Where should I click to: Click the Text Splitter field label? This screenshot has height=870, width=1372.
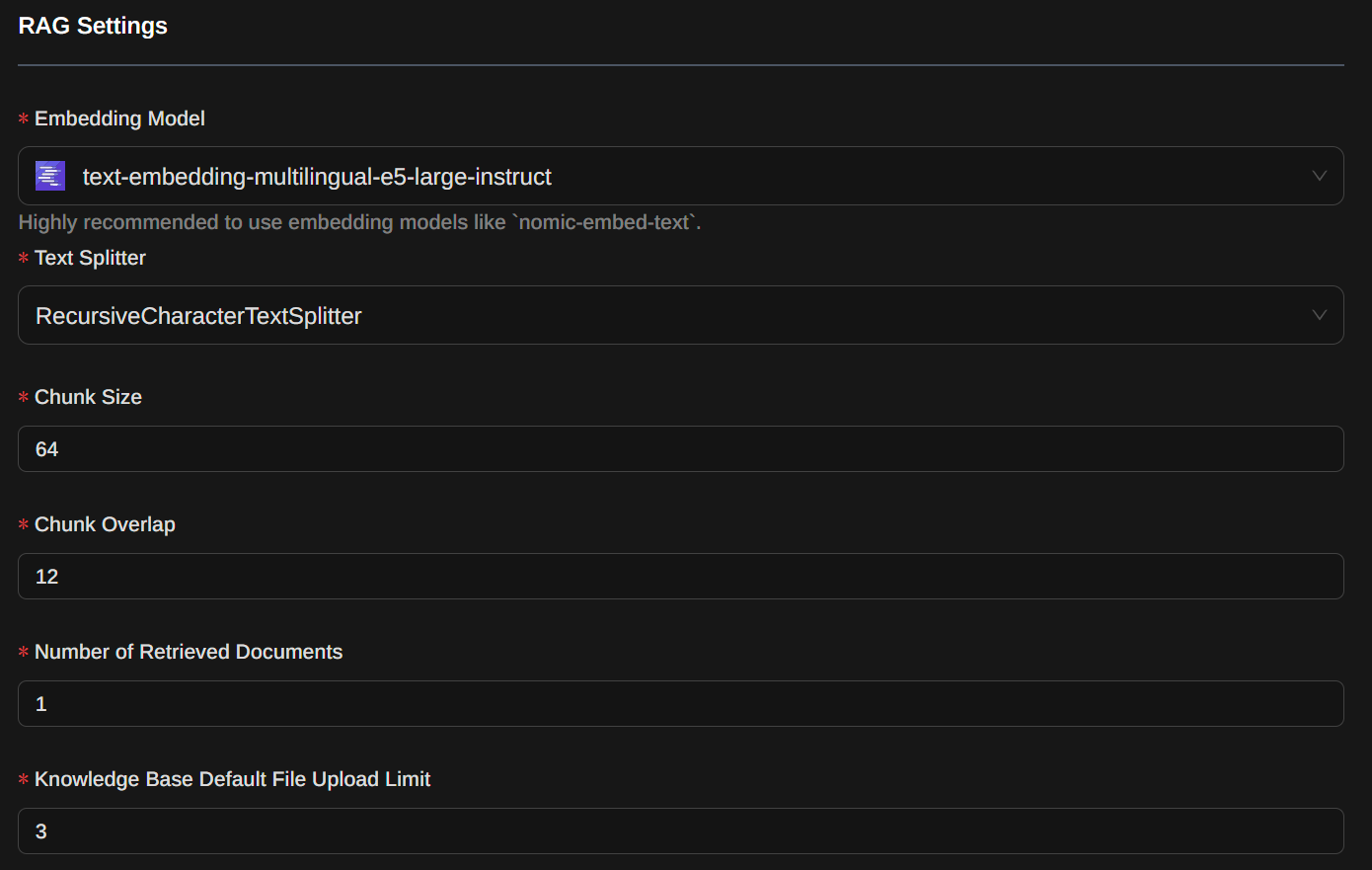[90, 258]
